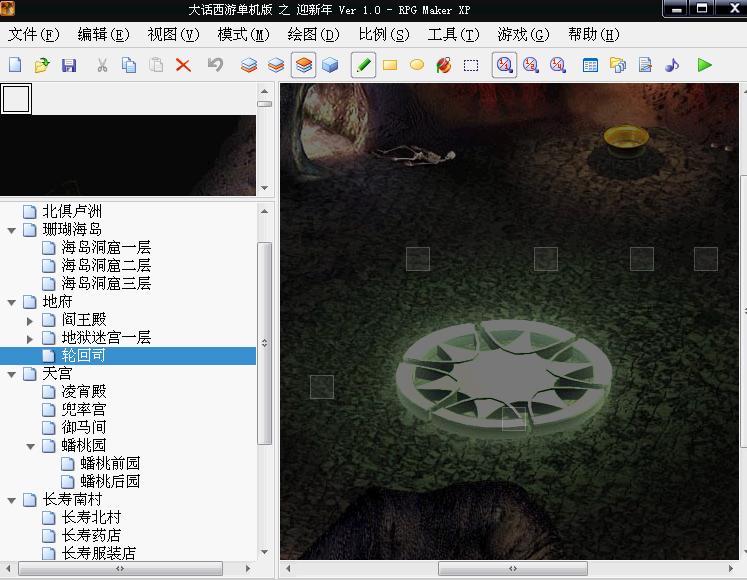Click the Paste clipboard icon

[x=156, y=65]
